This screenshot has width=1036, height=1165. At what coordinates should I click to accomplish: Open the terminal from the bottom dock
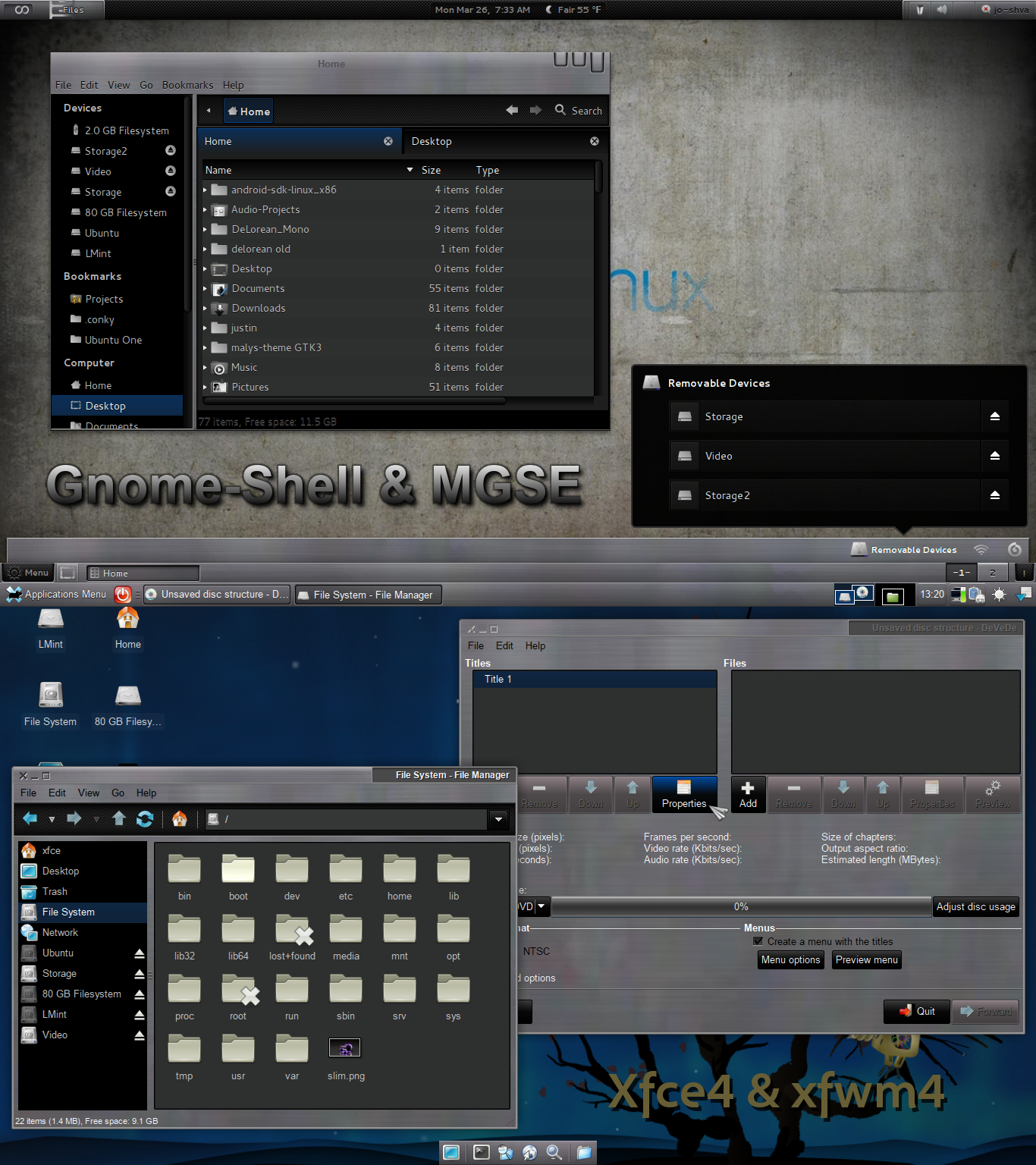(x=482, y=1152)
